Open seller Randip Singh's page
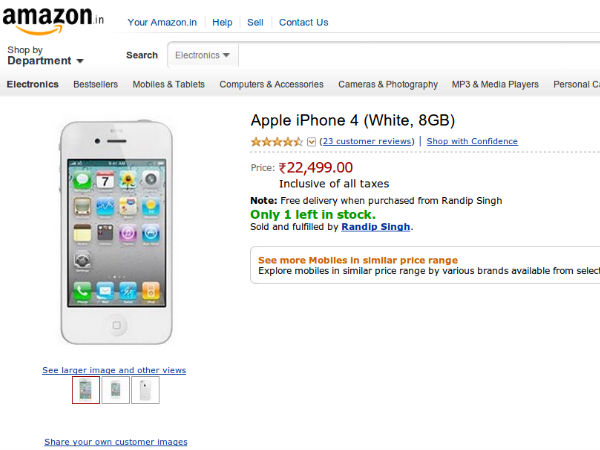The height and width of the screenshot is (450, 600). pos(375,227)
